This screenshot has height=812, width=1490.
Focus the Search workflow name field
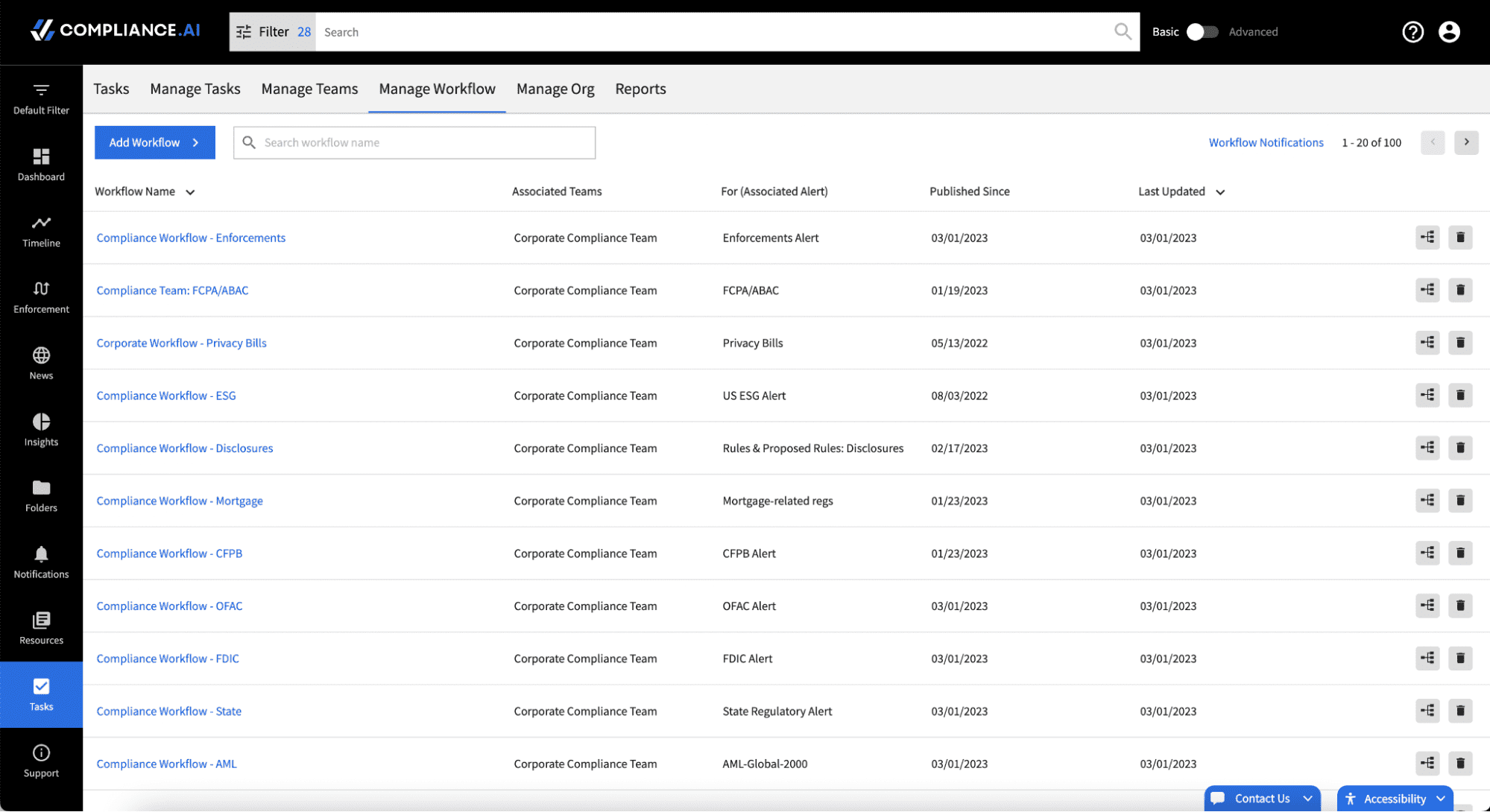[x=414, y=142]
